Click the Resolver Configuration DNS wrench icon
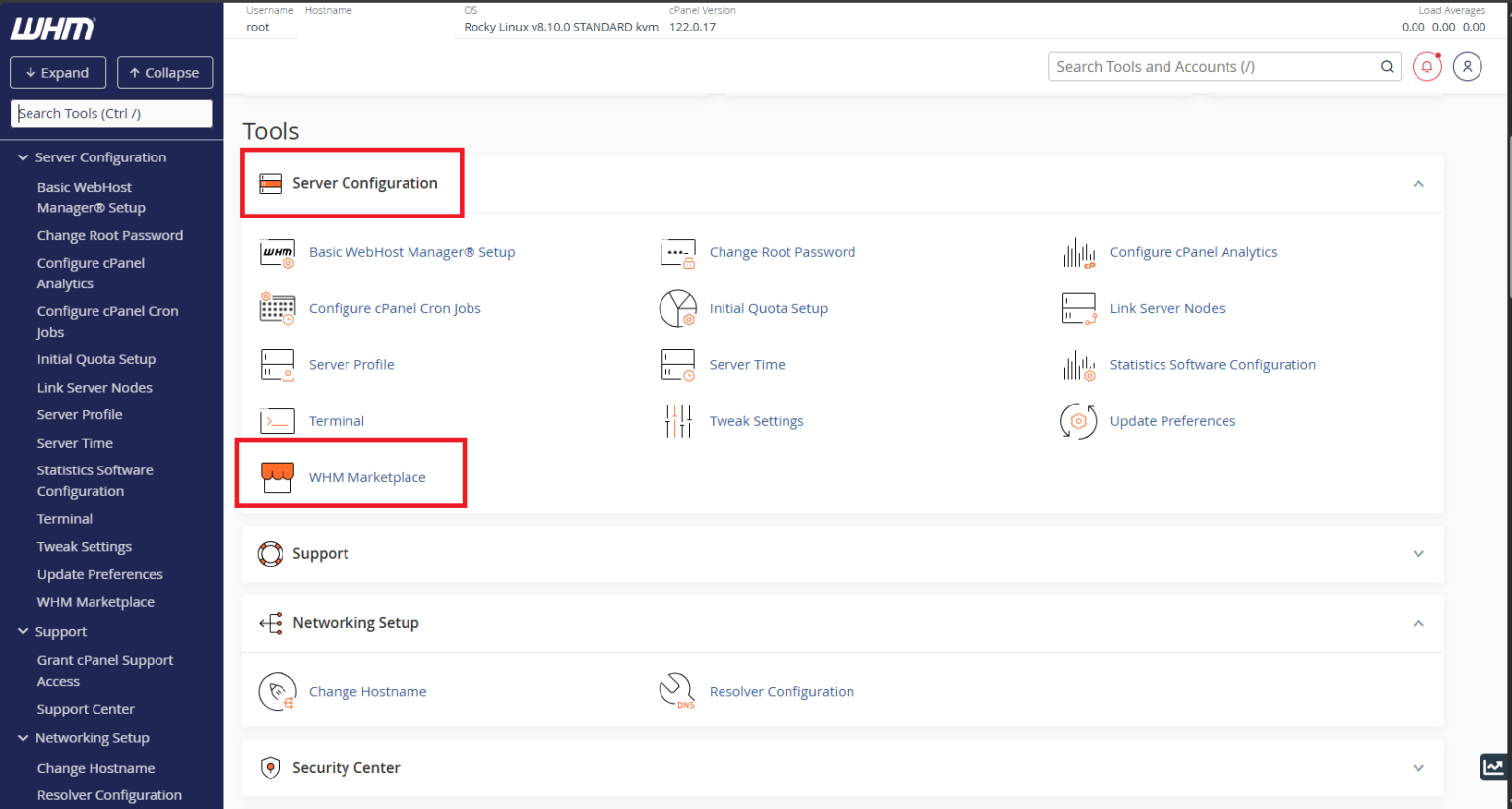This screenshot has width=1512, height=809. [677, 690]
